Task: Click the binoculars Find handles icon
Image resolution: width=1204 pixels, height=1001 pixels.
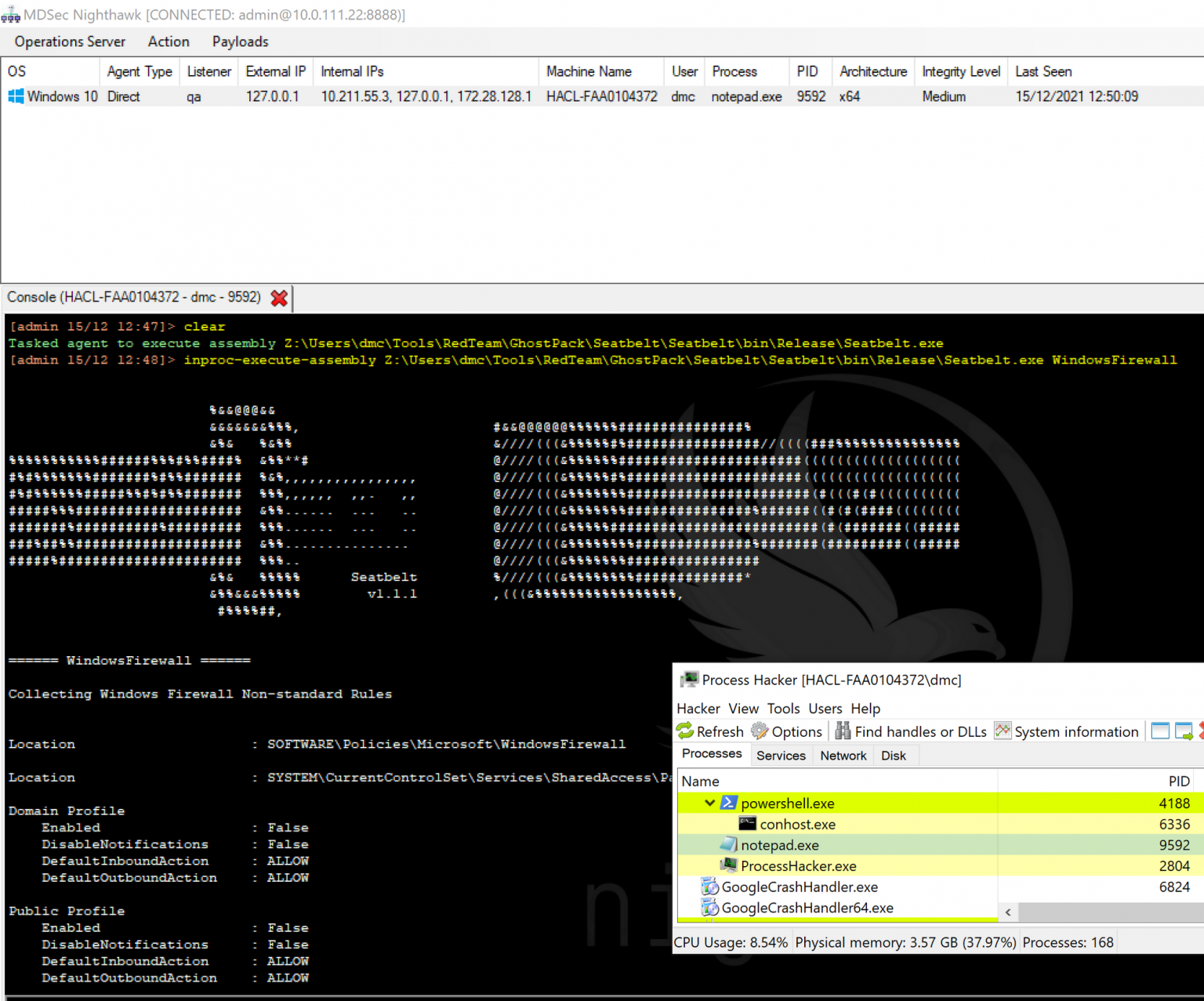Action: click(843, 731)
